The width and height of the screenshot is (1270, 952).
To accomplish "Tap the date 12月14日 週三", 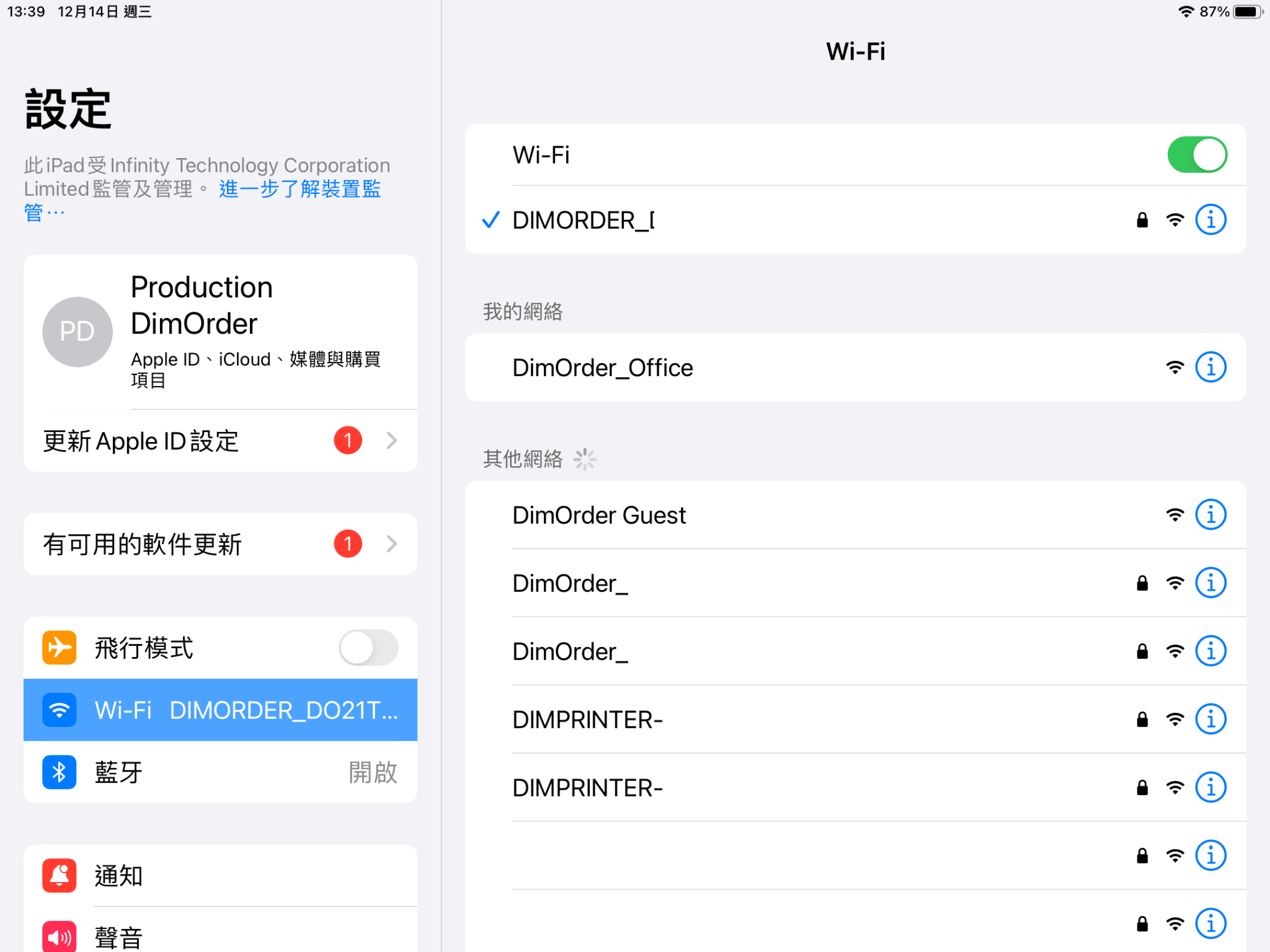I will (x=104, y=12).
